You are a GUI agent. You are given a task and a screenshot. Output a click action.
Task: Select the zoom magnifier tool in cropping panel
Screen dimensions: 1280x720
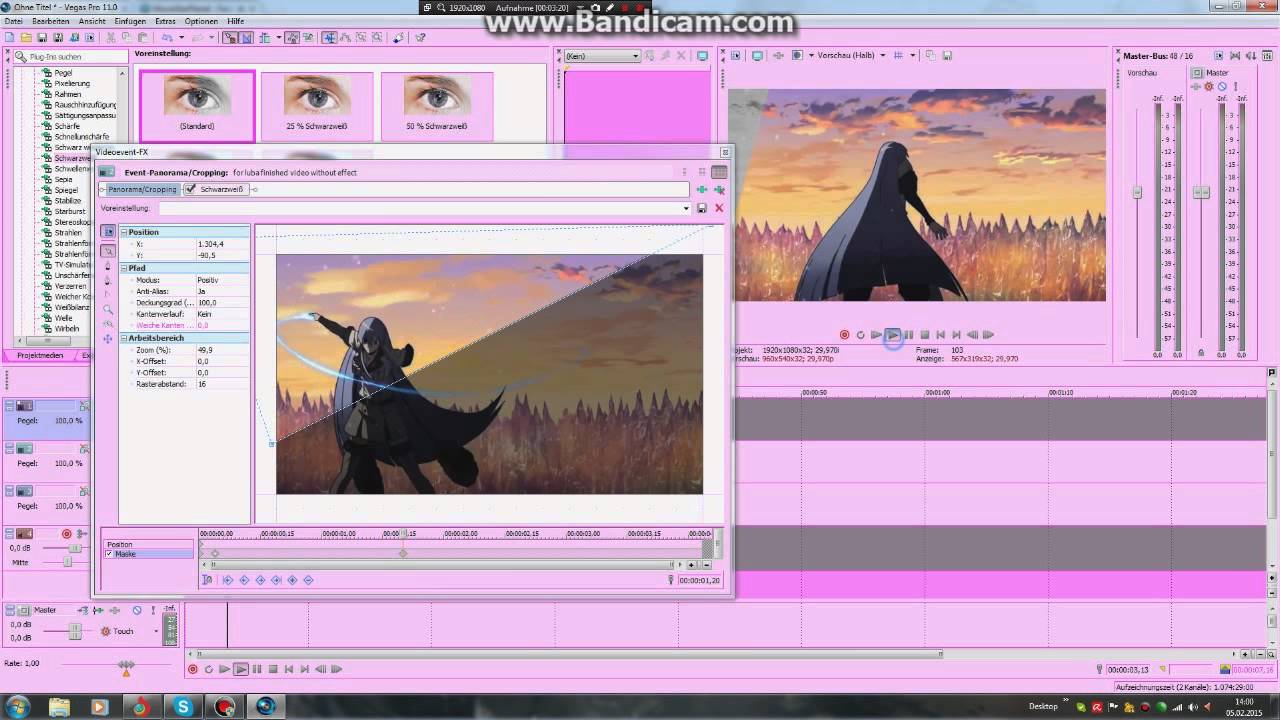pos(108,309)
